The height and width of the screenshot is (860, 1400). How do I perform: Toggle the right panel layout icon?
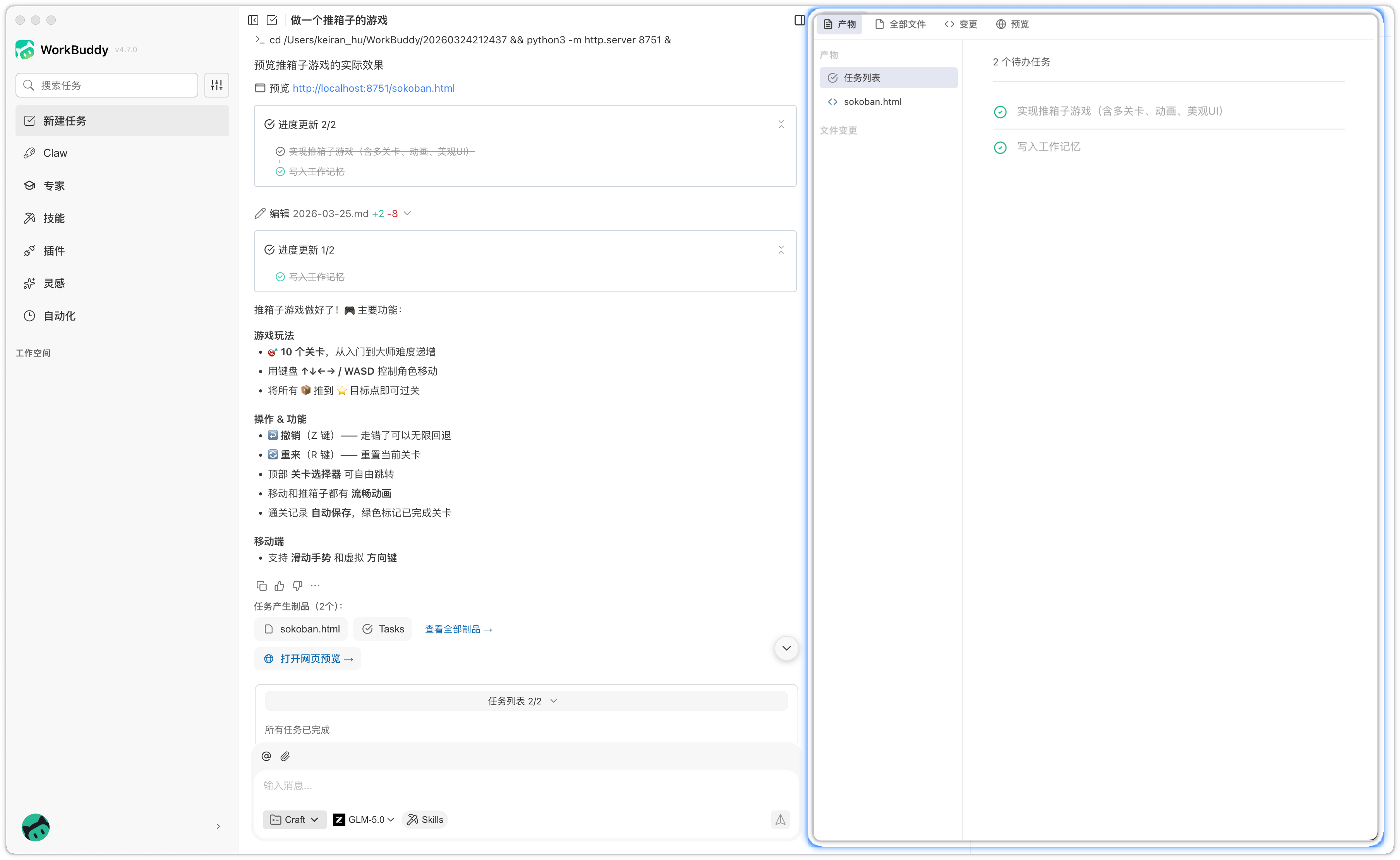point(799,21)
